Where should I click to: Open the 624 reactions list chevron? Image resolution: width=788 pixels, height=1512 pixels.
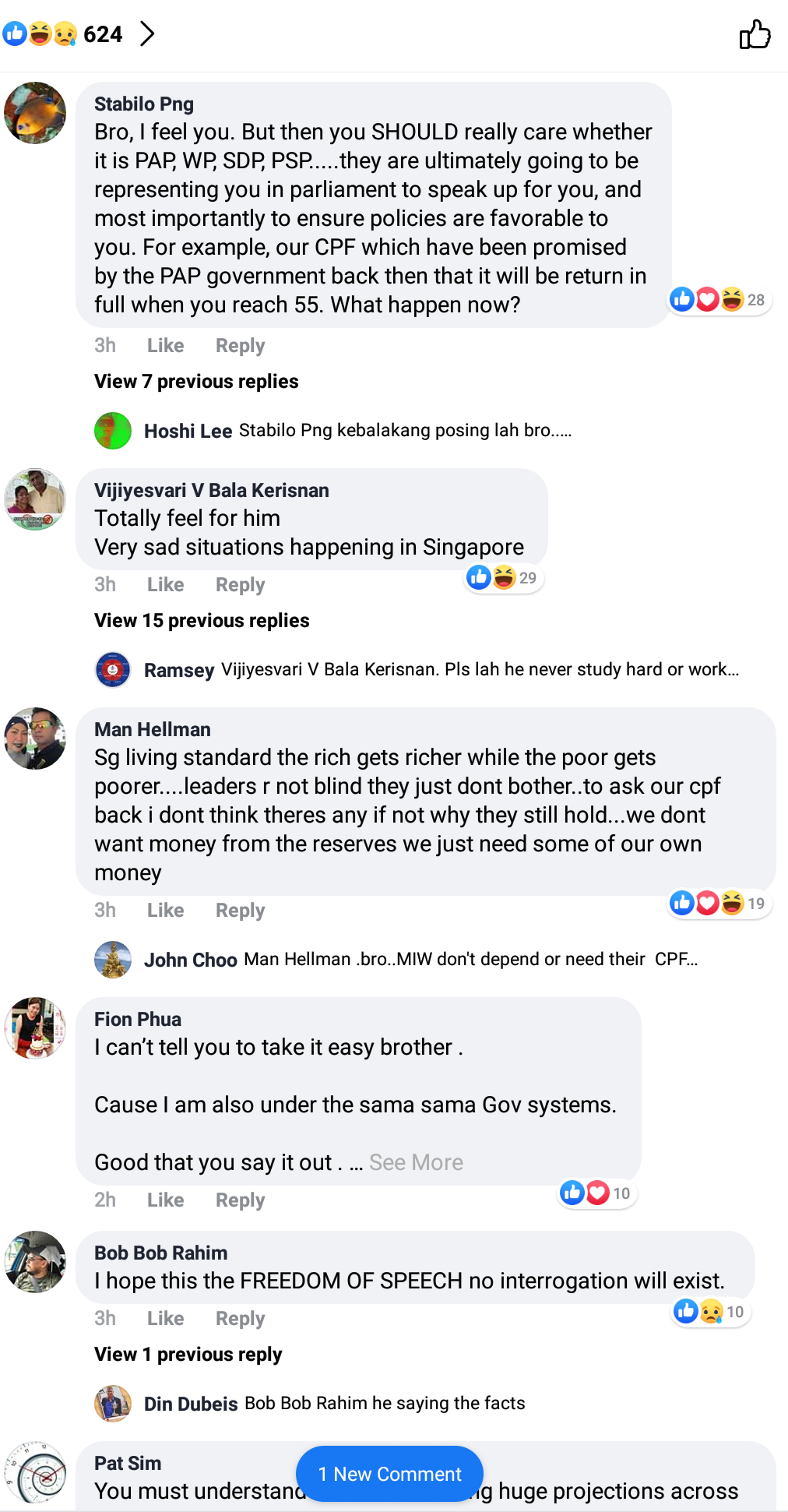point(146,34)
